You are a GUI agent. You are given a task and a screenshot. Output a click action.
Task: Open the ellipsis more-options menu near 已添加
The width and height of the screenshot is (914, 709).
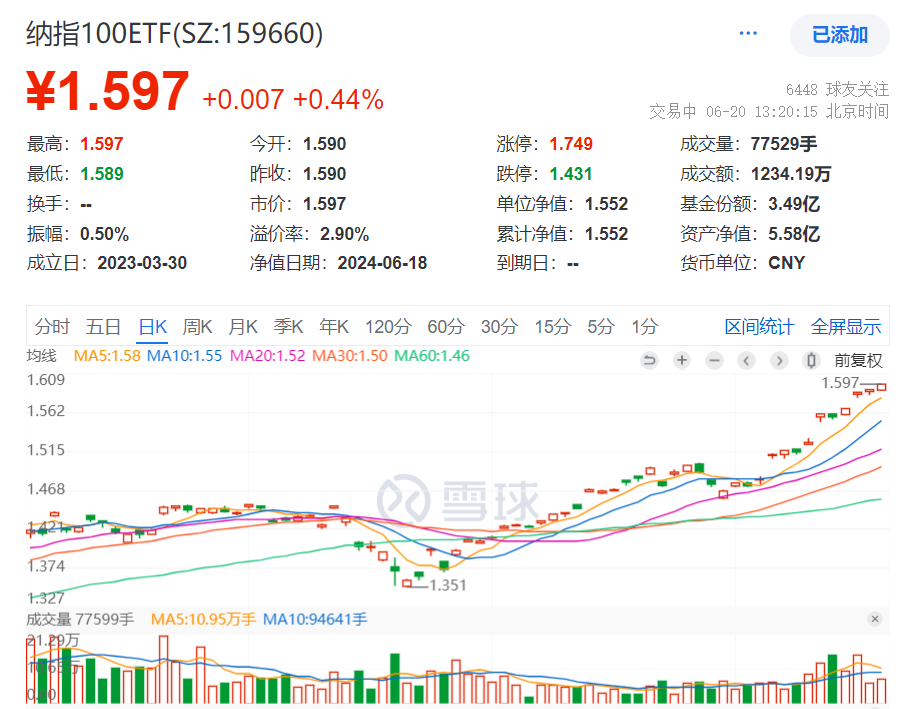[x=748, y=32]
